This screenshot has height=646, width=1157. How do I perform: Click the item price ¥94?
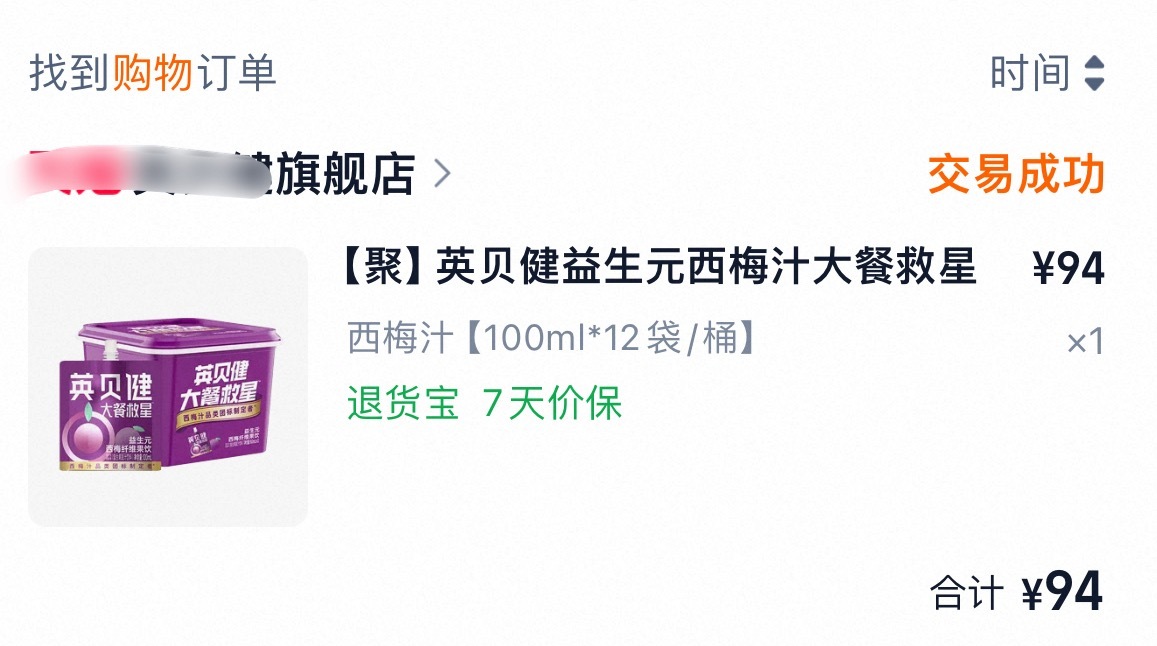point(1068,267)
